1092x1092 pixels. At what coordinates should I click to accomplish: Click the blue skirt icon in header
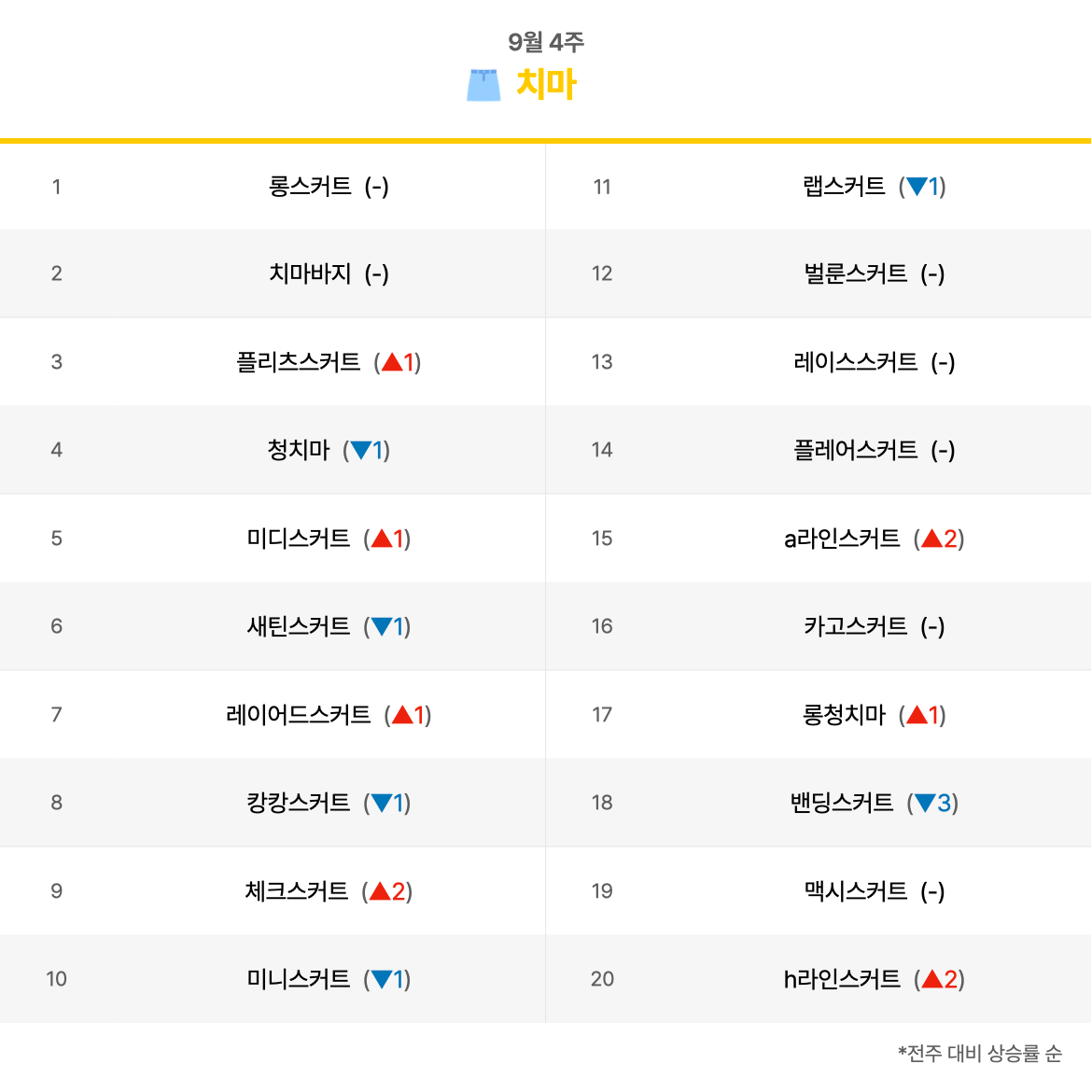tap(483, 85)
